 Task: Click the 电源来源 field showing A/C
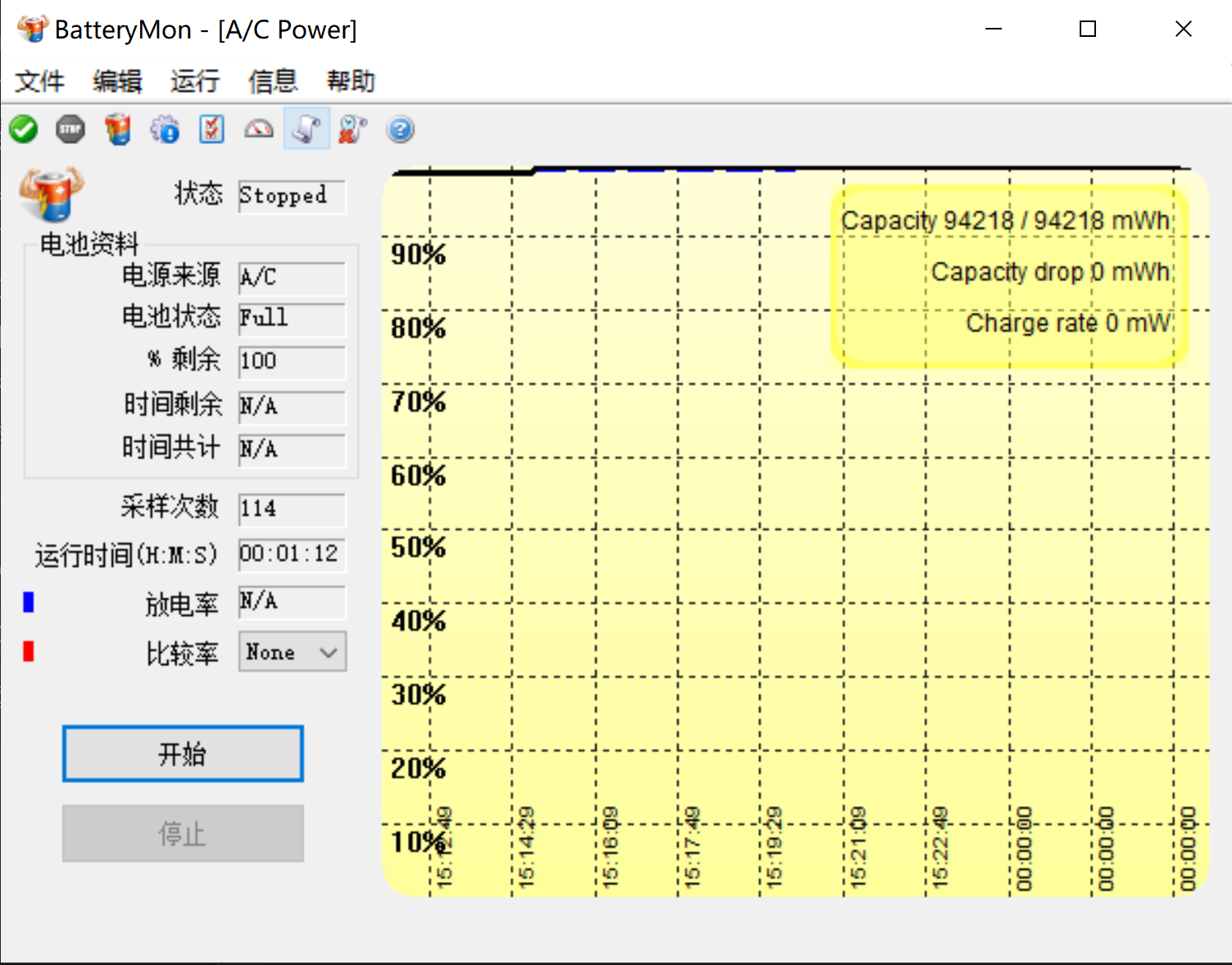pyautogui.click(x=292, y=279)
